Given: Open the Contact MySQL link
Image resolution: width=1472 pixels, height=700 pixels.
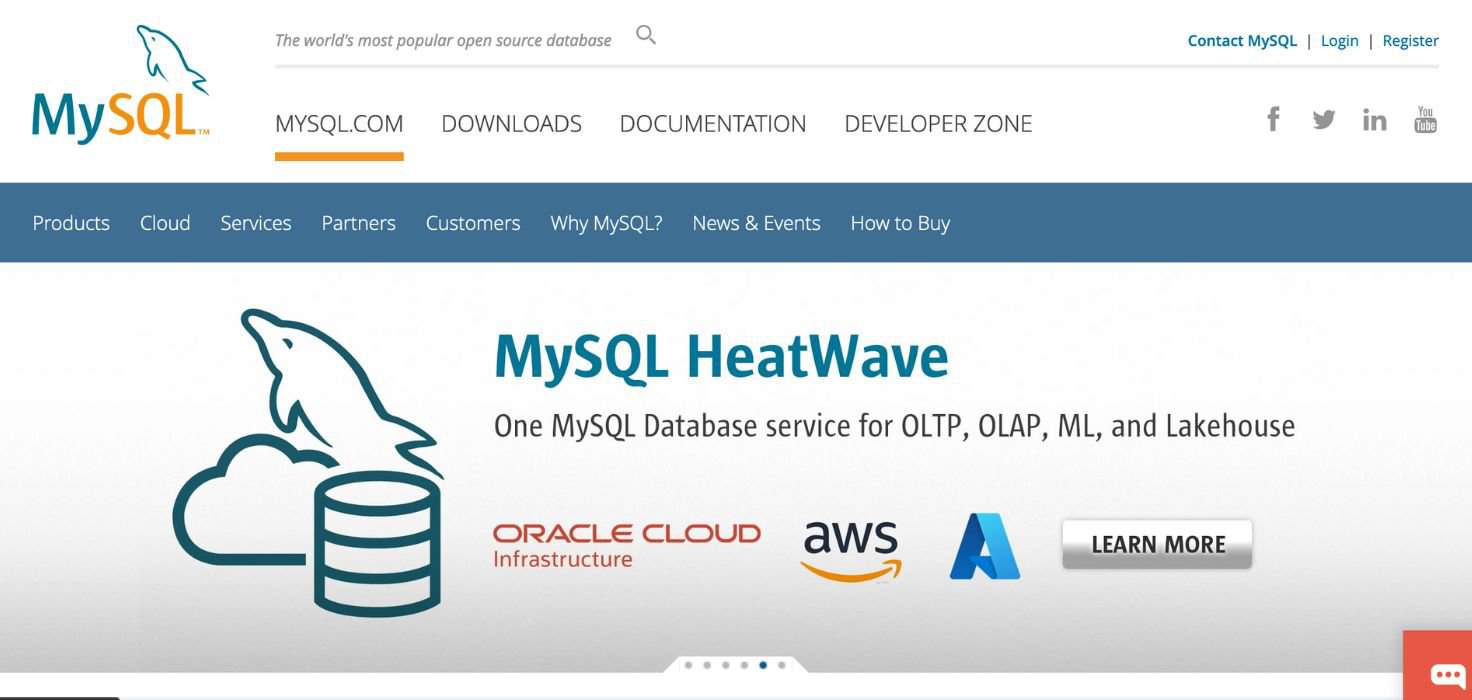Looking at the screenshot, I should coord(1242,40).
